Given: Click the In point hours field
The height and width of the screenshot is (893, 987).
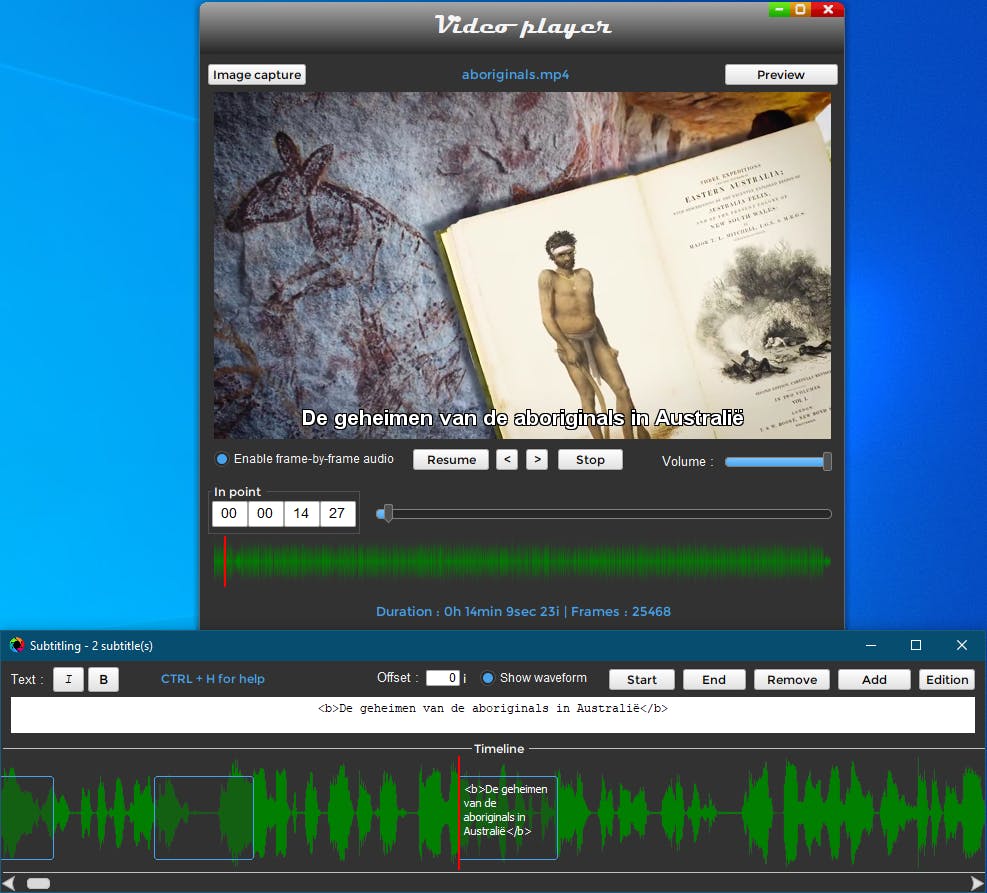Looking at the screenshot, I should pyautogui.click(x=229, y=514).
